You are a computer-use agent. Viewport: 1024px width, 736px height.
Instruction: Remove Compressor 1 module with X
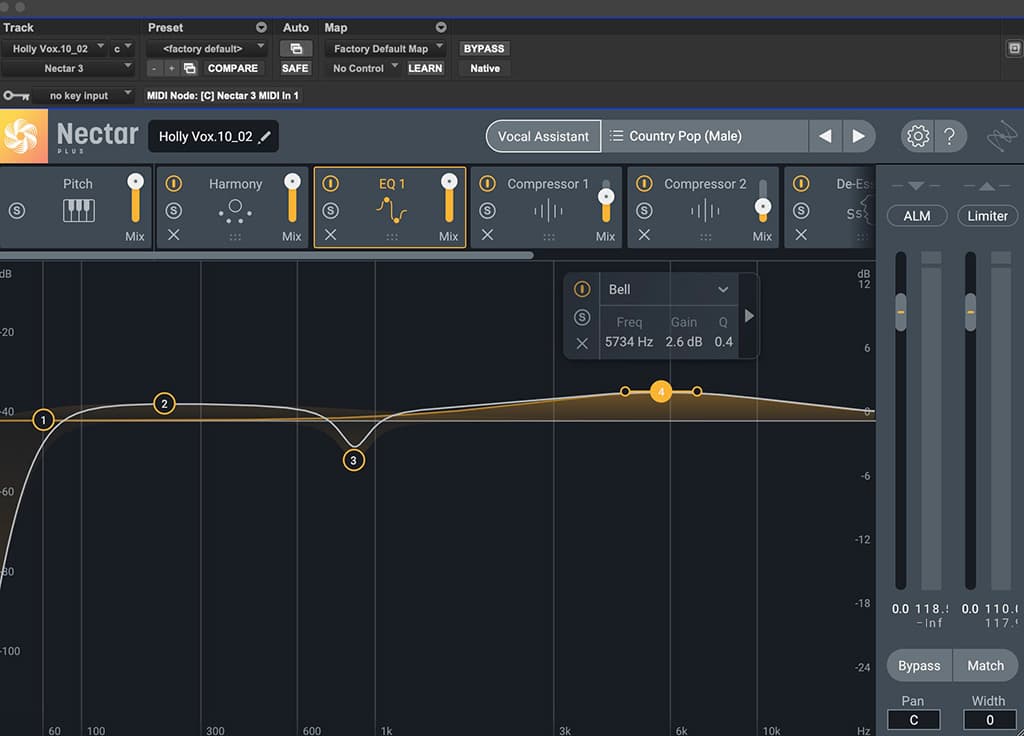pyautogui.click(x=487, y=234)
